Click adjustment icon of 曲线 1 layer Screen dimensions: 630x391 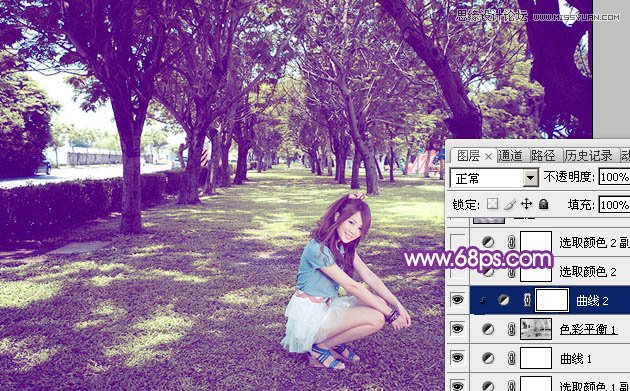point(488,358)
